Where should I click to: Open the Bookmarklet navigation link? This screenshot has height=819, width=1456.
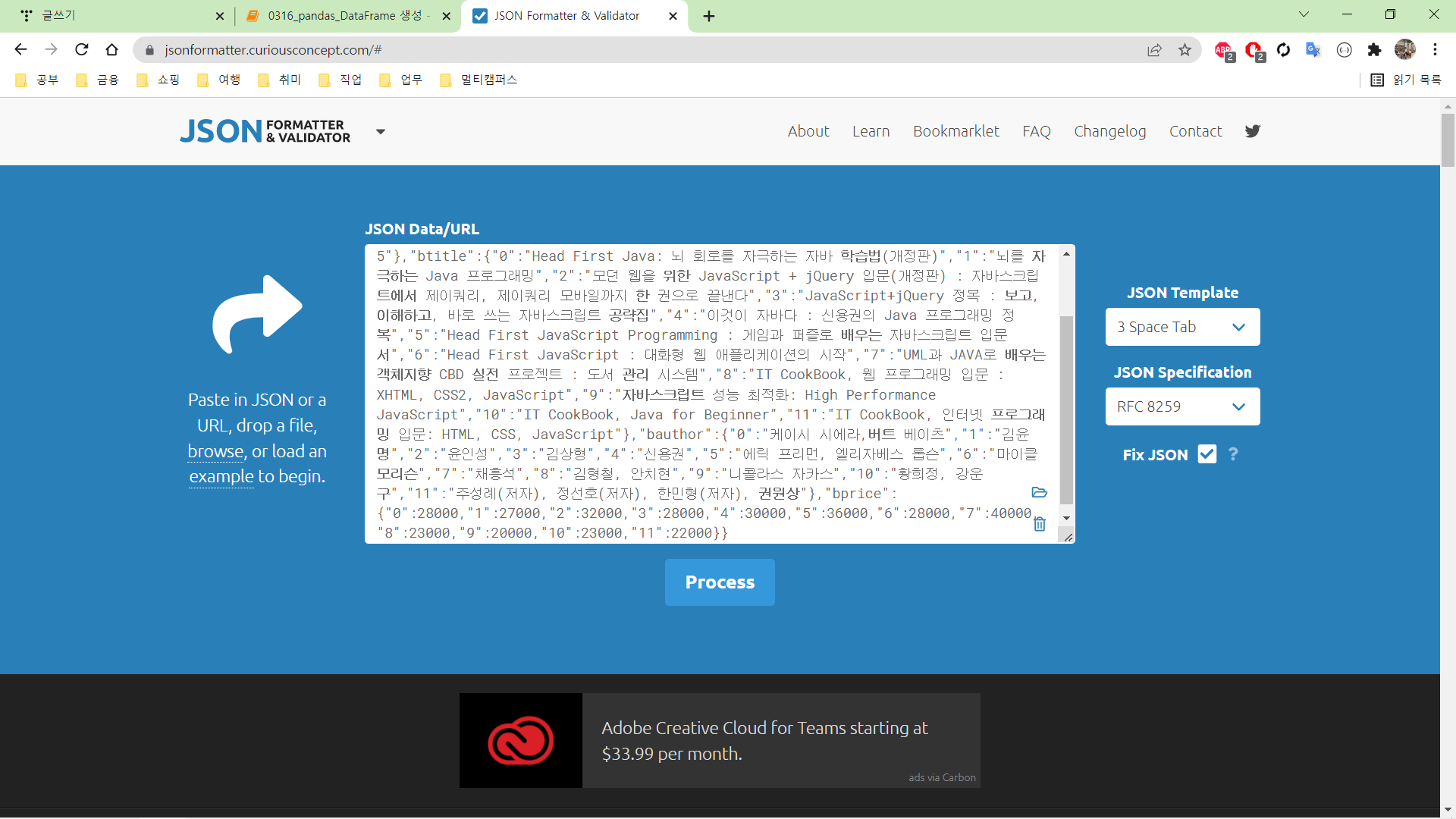[x=955, y=131]
